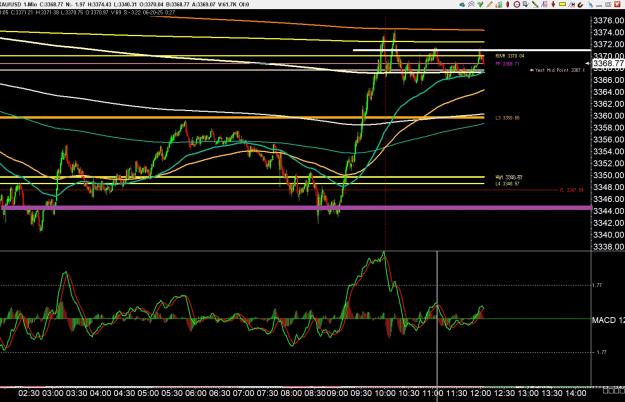Click the Yest Mid Point label

(558, 70)
